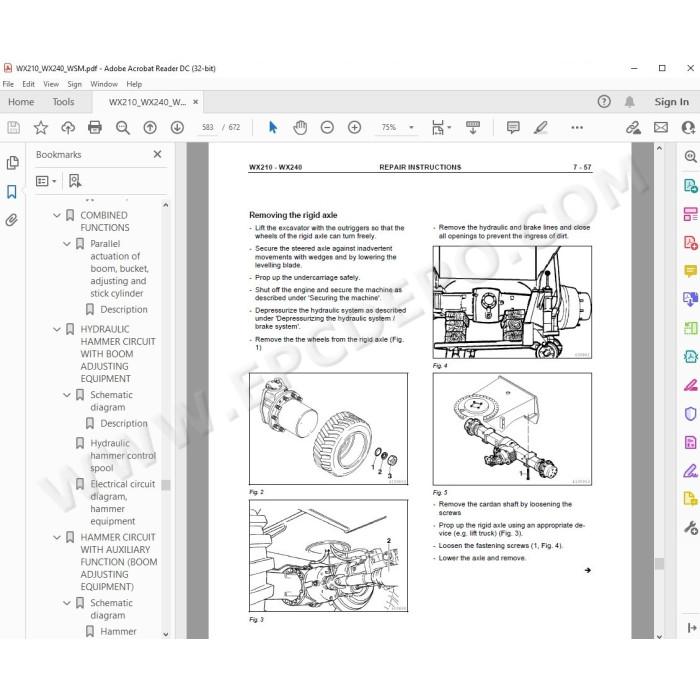This screenshot has width=700, height=700.
Task: Choose the selection arrow tool
Action: pos(273,128)
